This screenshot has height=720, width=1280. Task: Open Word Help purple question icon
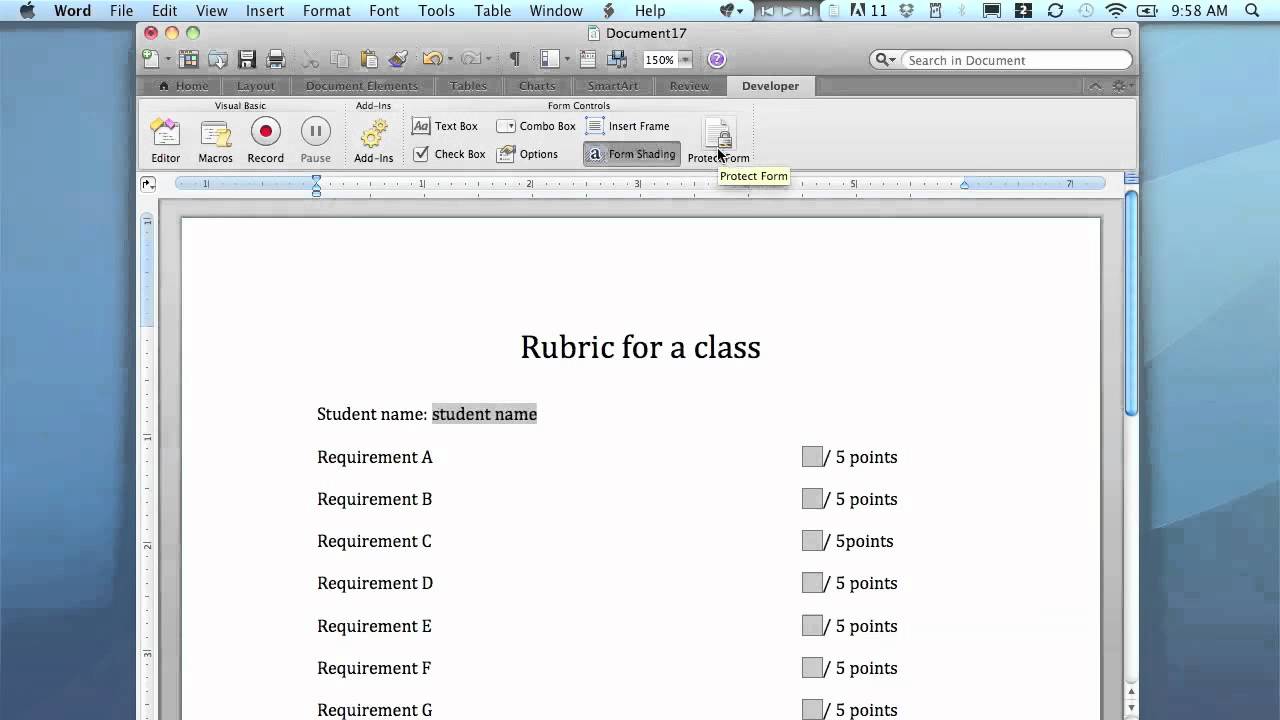(x=717, y=59)
